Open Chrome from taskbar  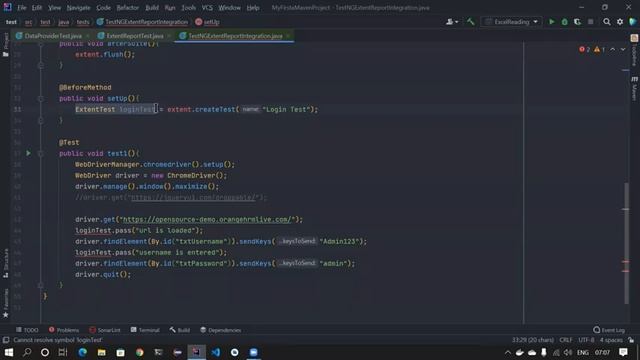[x=140, y=352]
